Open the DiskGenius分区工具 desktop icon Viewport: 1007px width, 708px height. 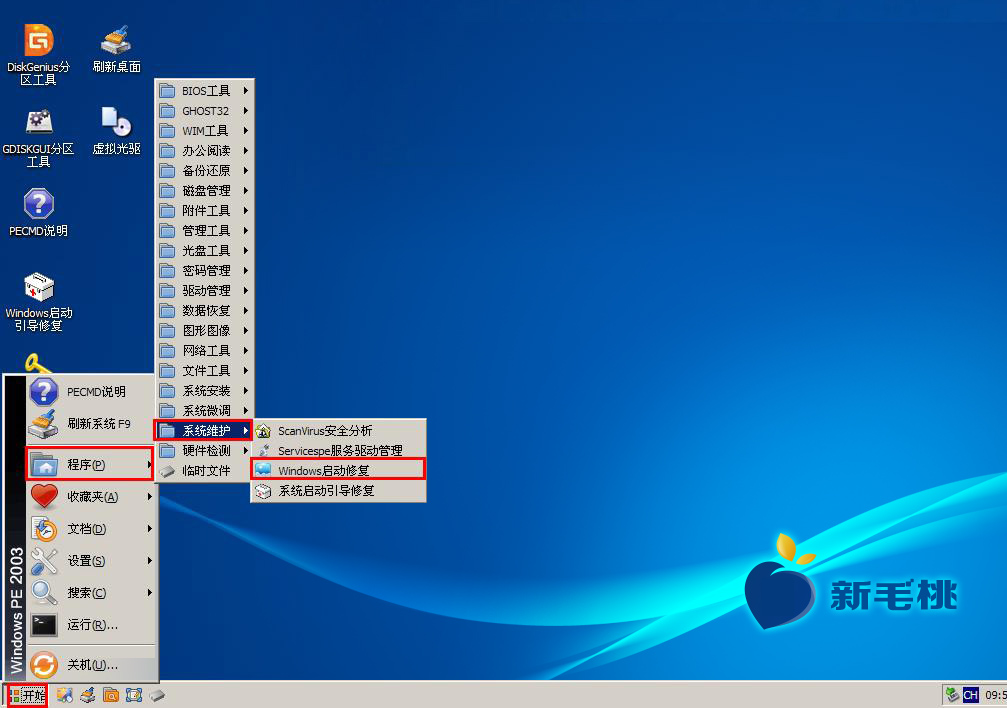39,55
